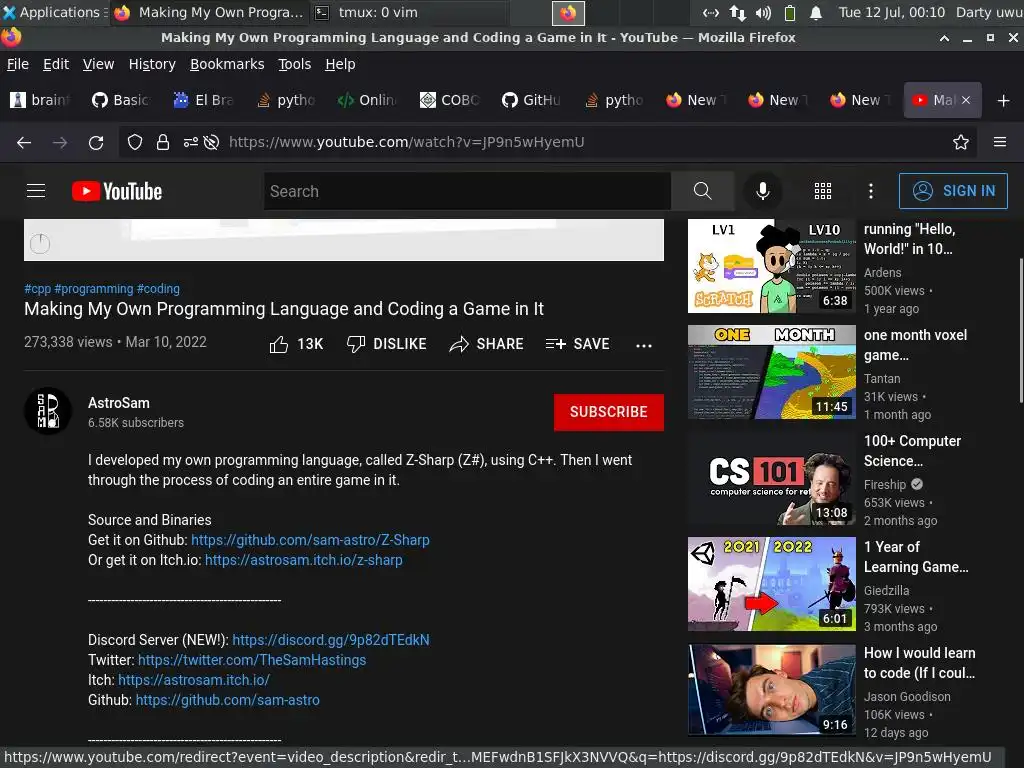This screenshot has height=768, width=1024.
Task: Click the #coding hashtag
Action: point(158,289)
